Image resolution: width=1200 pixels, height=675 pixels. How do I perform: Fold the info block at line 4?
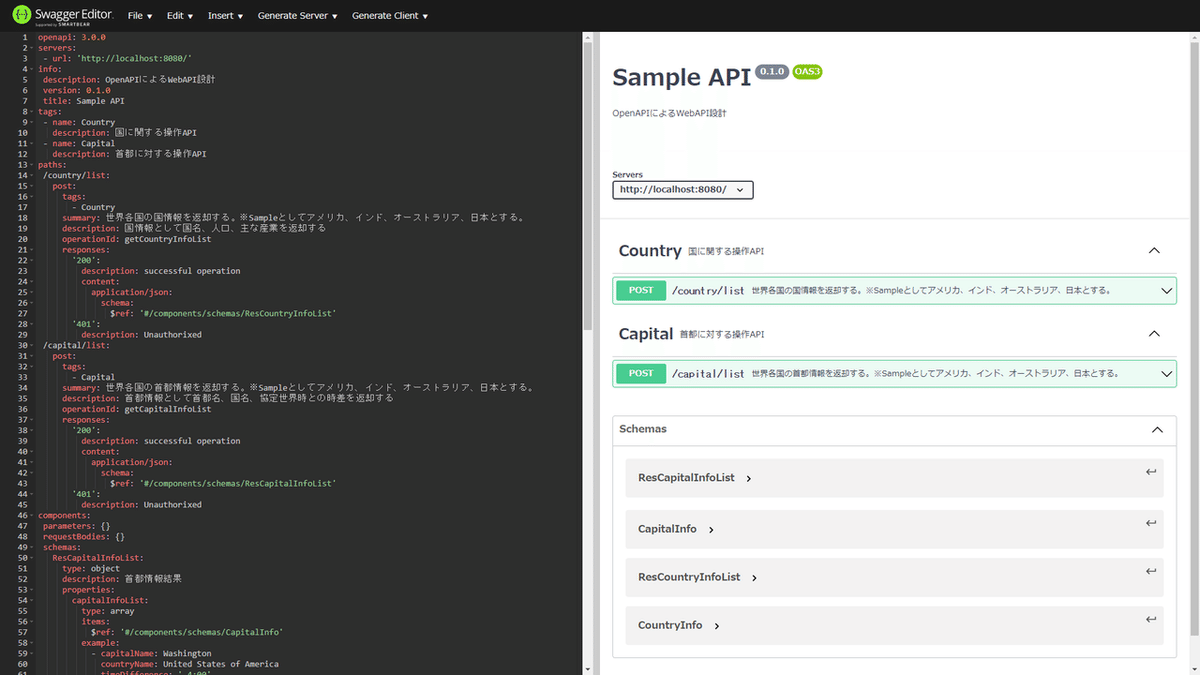pos(33,69)
